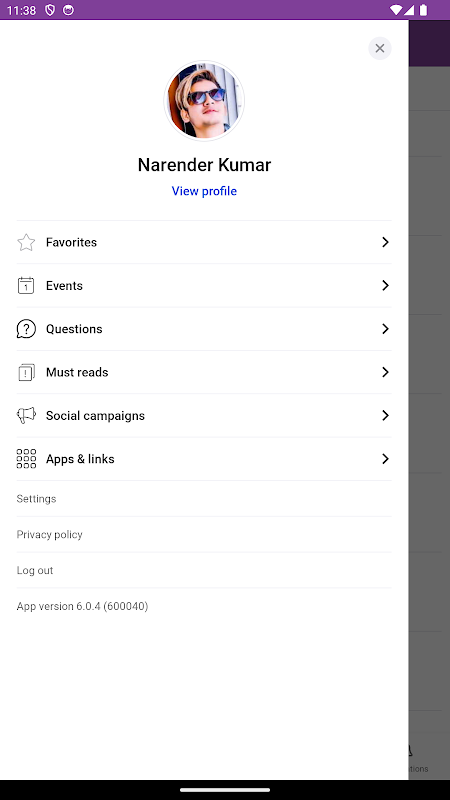Select Log out
The width and height of the screenshot is (450, 800).
click(35, 570)
